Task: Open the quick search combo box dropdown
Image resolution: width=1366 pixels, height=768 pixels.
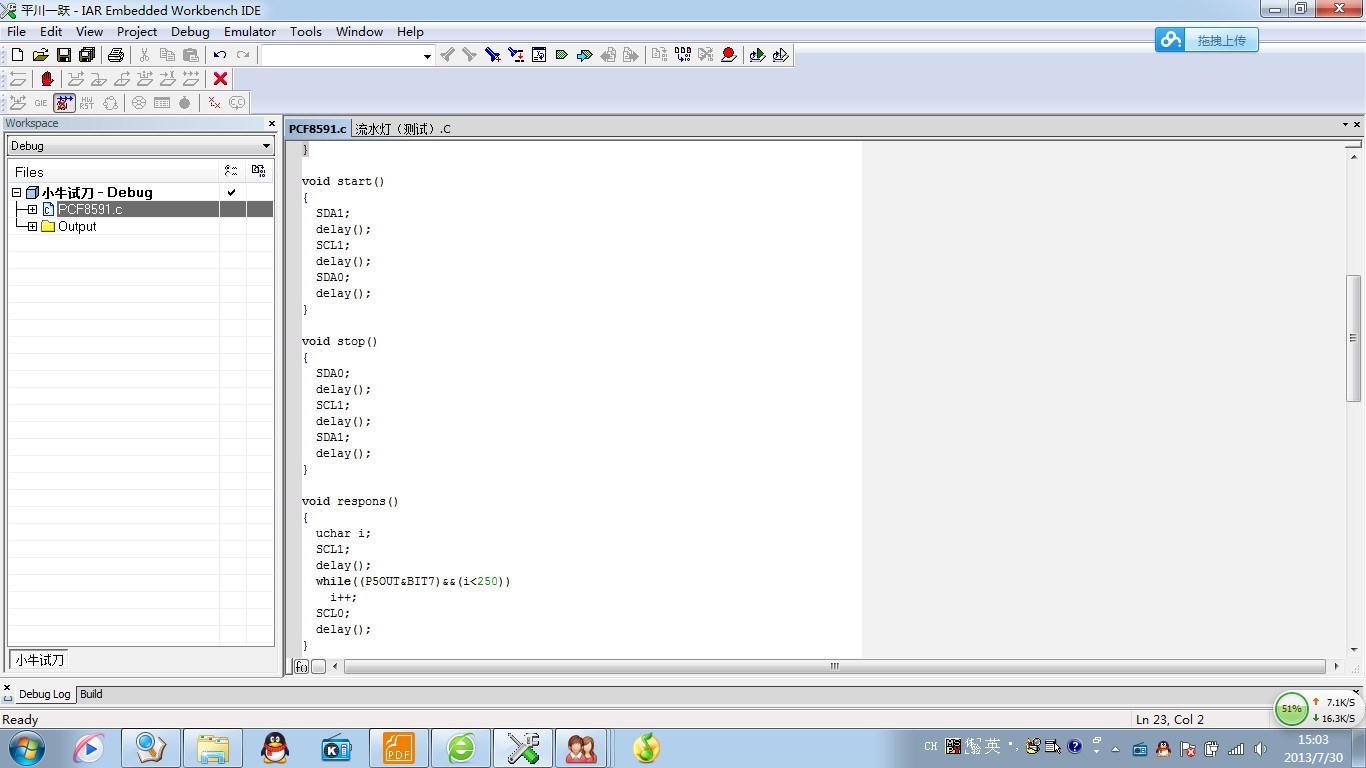Action: click(x=427, y=56)
